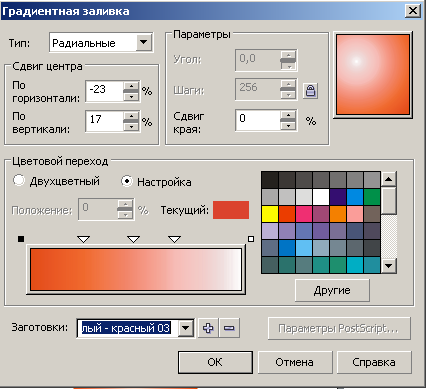Click the Сдвиг края input field
This screenshot has width=426, height=389.
pos(258,120)
